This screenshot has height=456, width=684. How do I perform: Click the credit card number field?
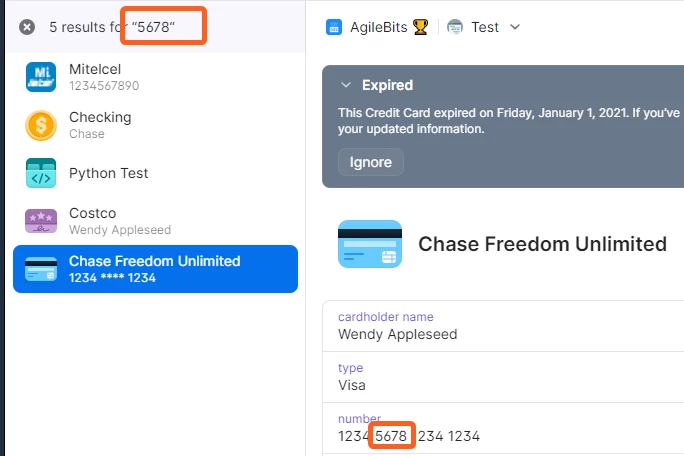tap(503, 429)
